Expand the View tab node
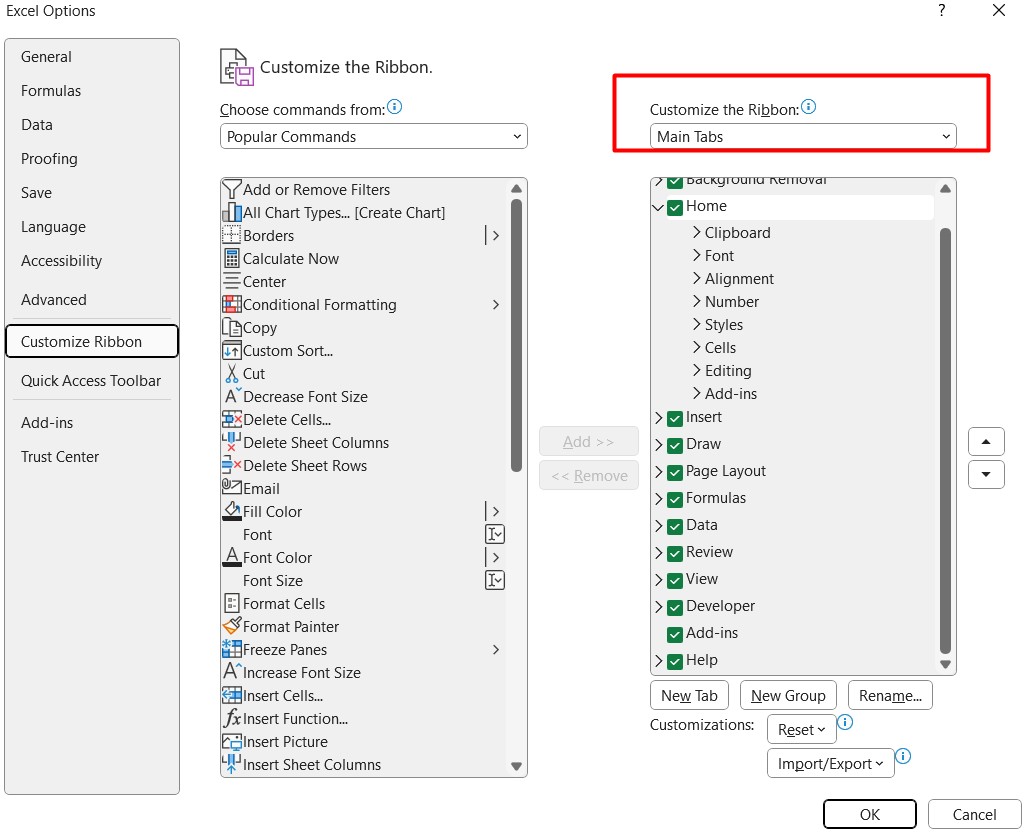The image size is (1027, 833). [x=658, y=580]
